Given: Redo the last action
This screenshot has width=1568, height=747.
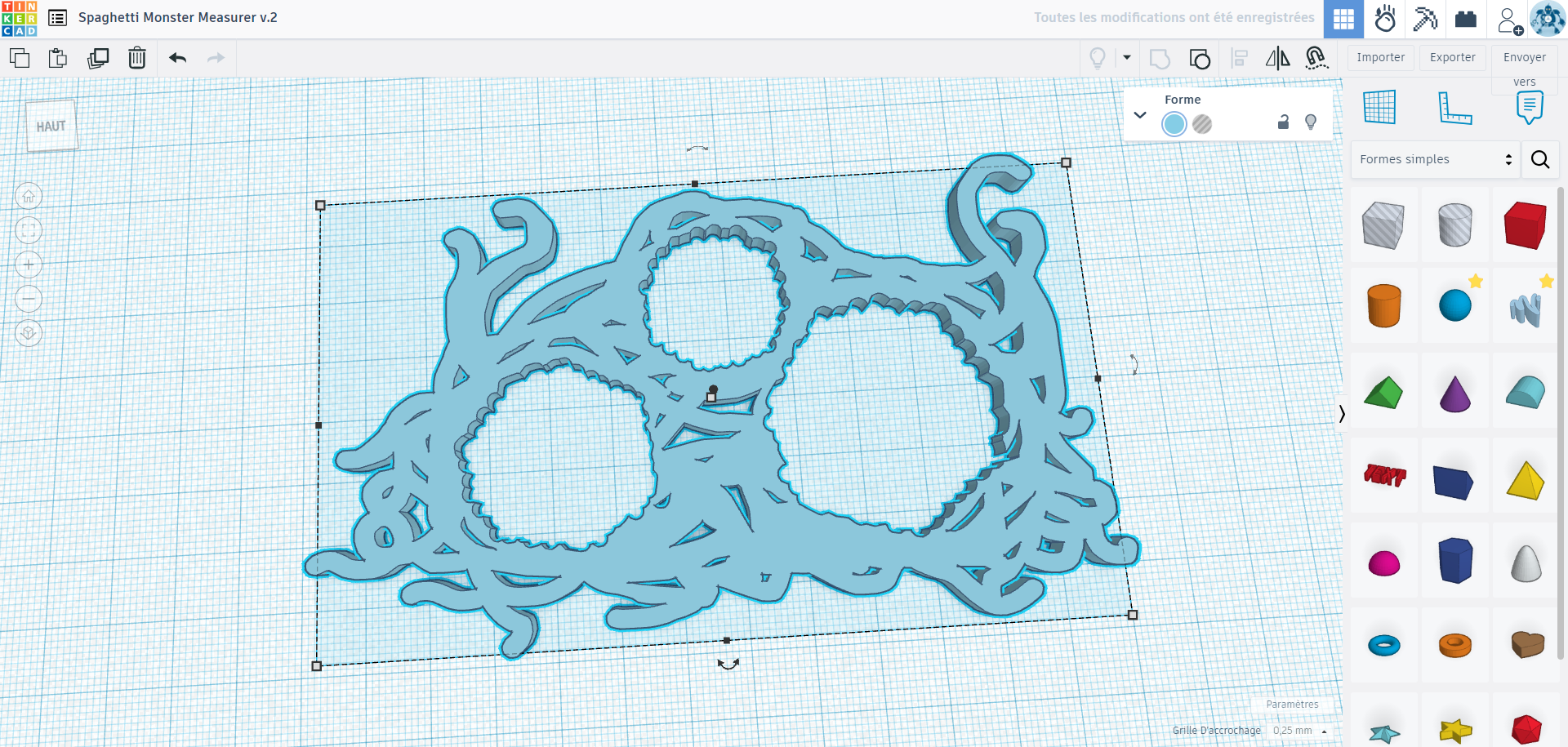Looking at the screenshot, I should pyautogui.click(x=216, y=58).
